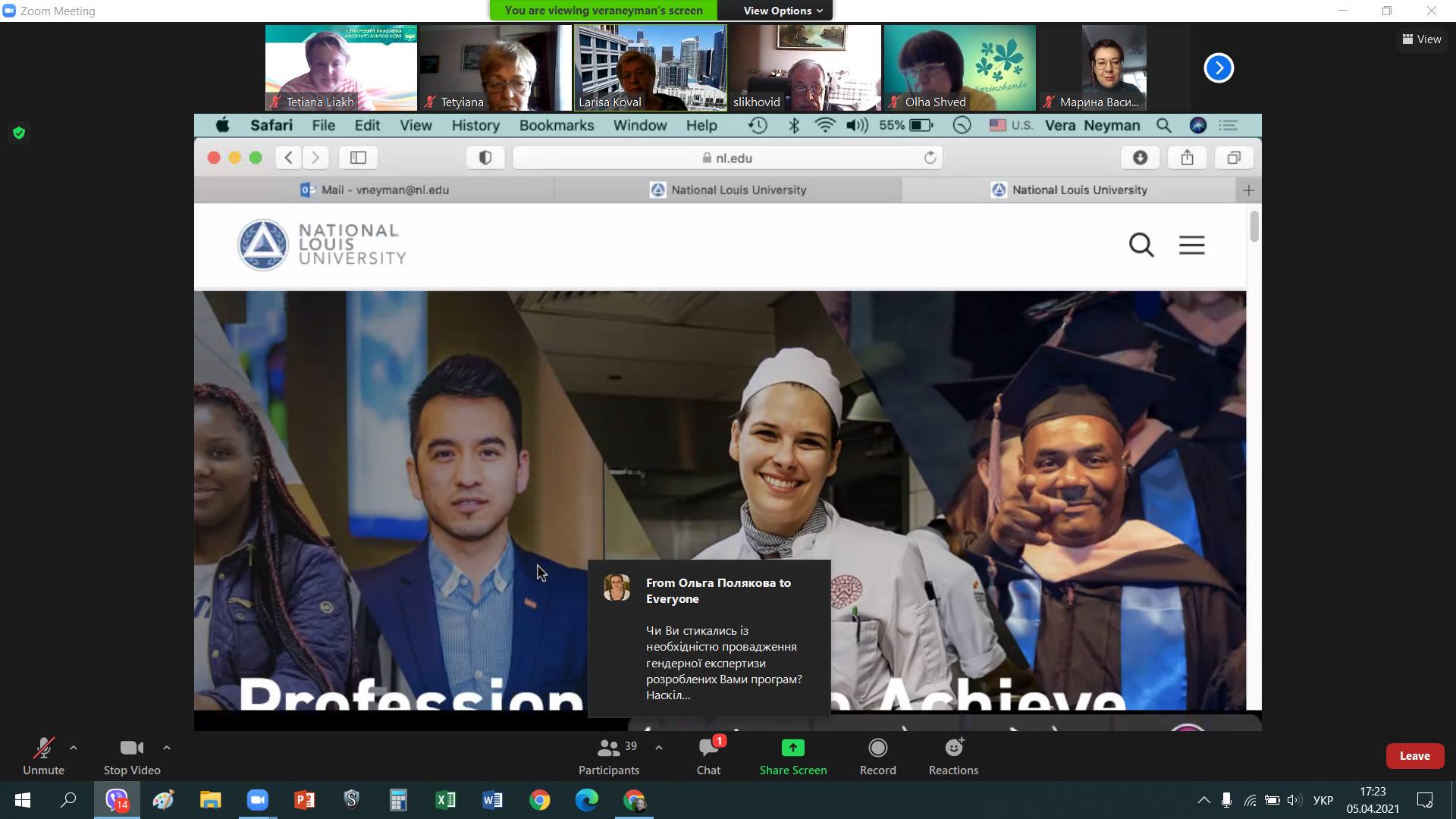
Task: Expand audio options arrow beside Unmute
Action: 74,748
